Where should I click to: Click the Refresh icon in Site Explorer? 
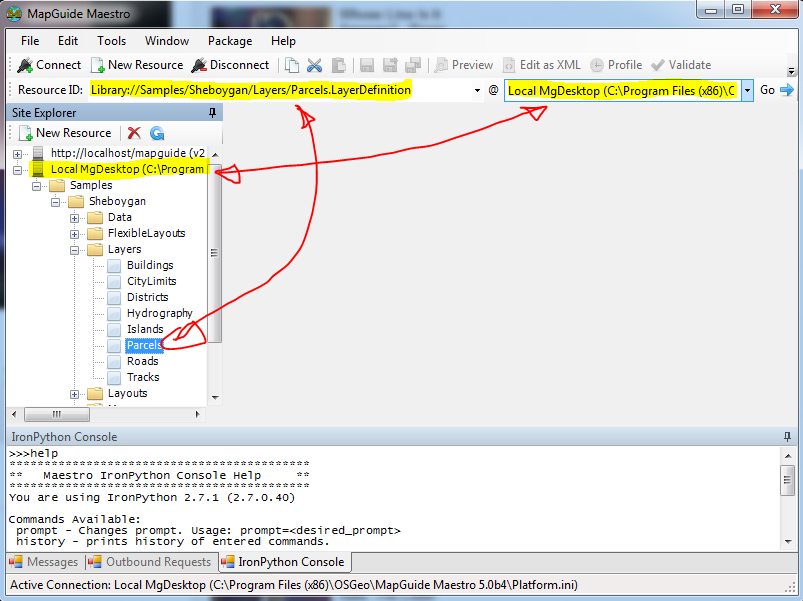(157, 133)
